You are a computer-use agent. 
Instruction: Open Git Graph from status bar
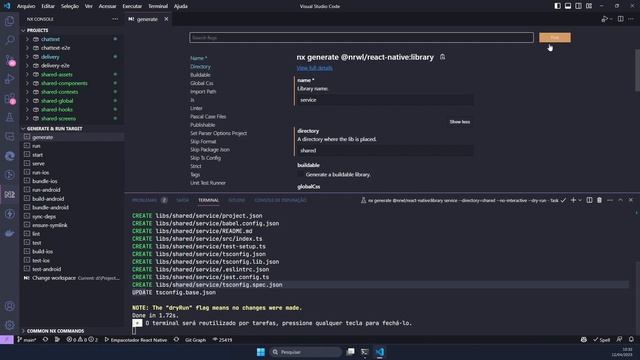[195, 340]
